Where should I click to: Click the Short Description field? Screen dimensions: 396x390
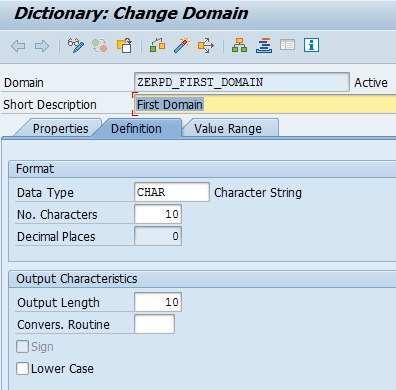[265, 104]
